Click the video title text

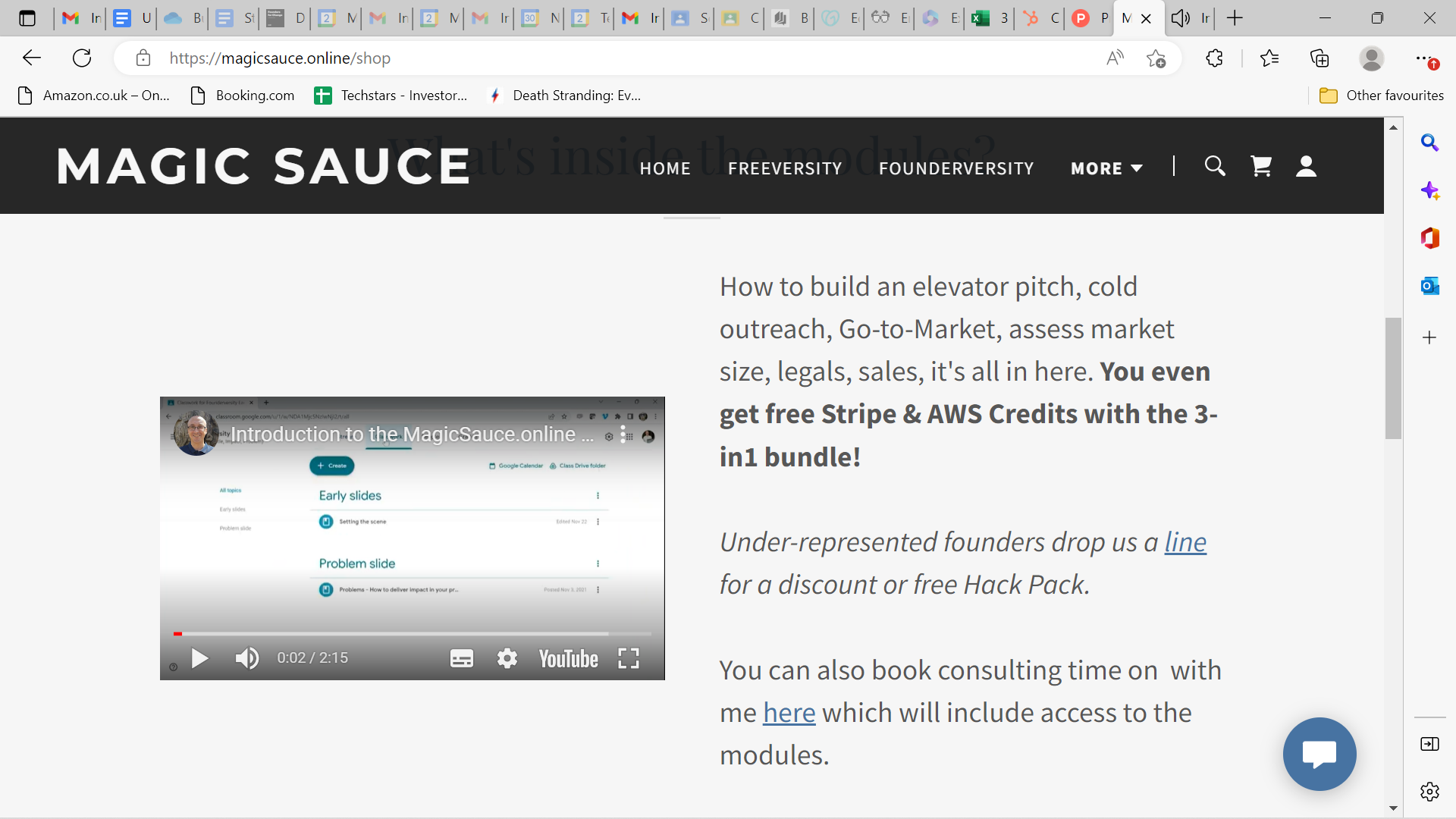(412, 434)
